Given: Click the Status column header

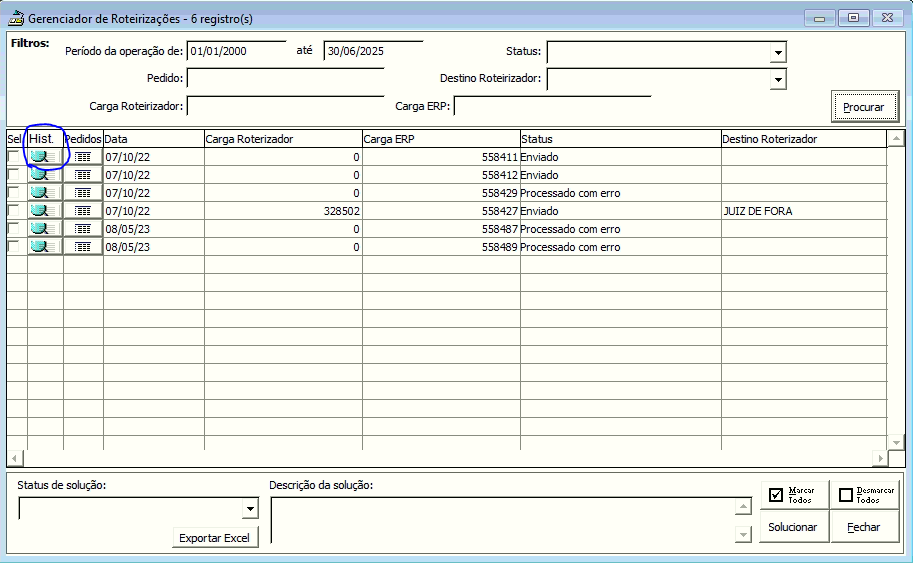Looking at the screenshot, I should (620, 139).
